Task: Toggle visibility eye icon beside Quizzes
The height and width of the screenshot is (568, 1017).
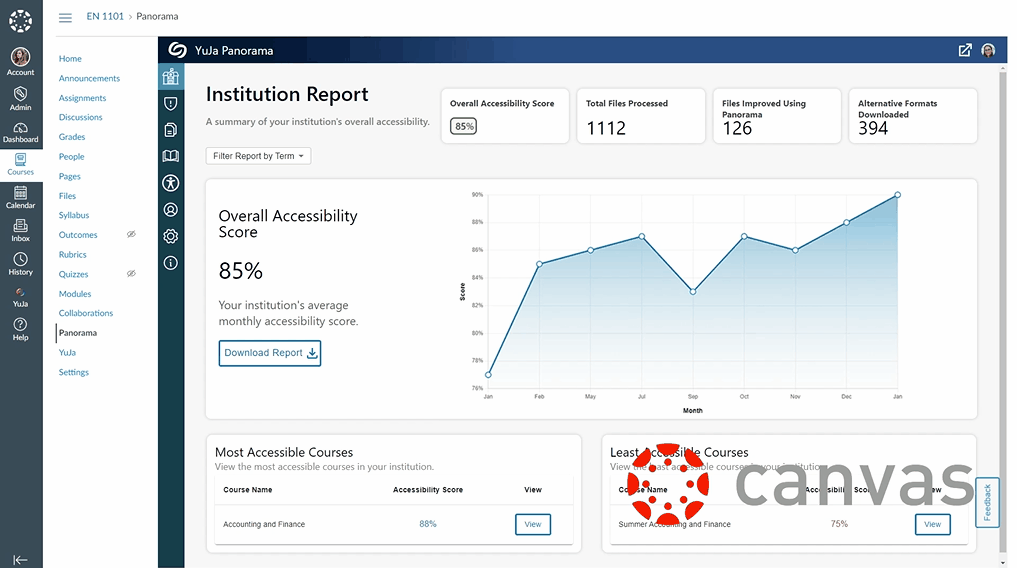Action: pyautogui.click(x=131, y=274)
